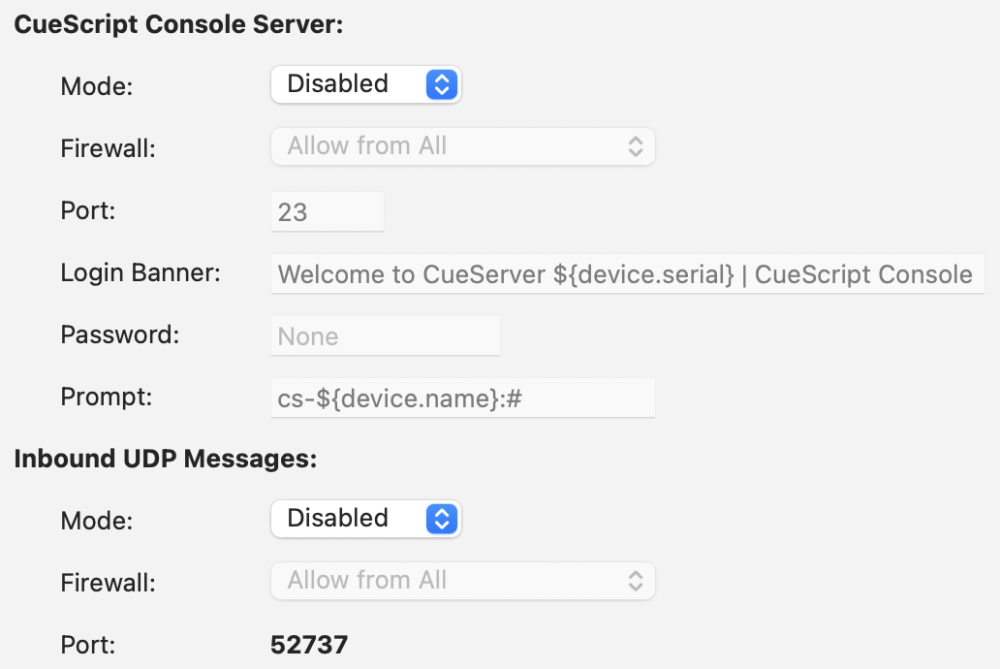Click the Port field containing 23
The image size is (1000, 669).
point(327,212)
